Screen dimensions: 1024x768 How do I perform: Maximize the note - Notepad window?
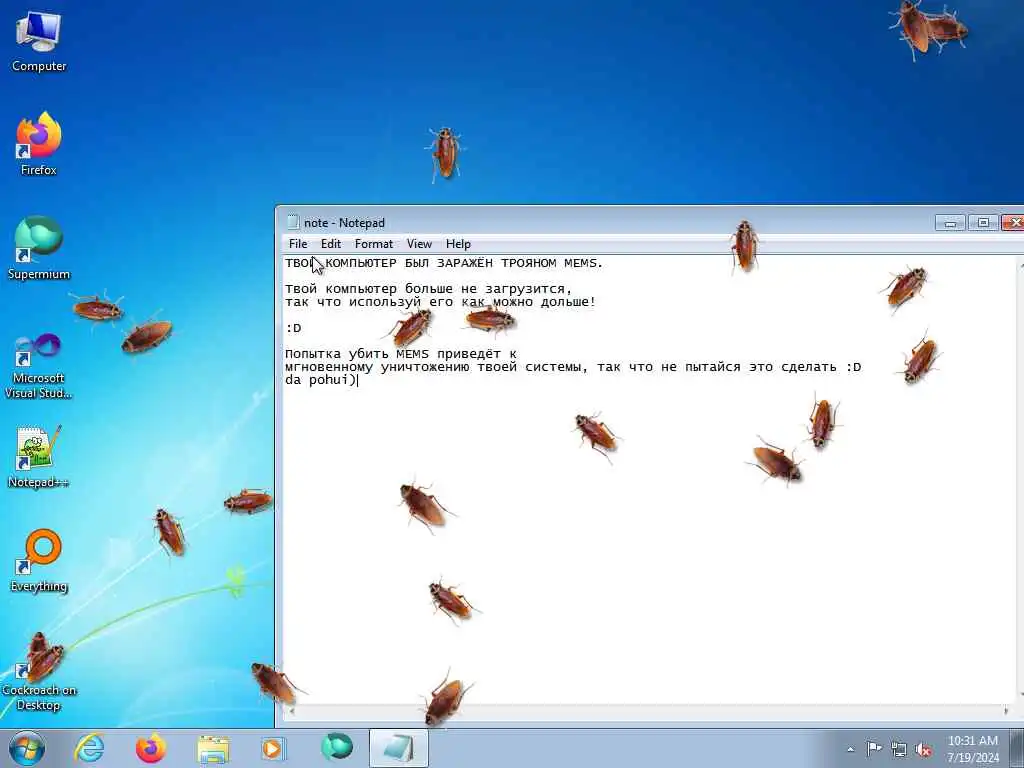pyautogui.click(x=983, y=223)
